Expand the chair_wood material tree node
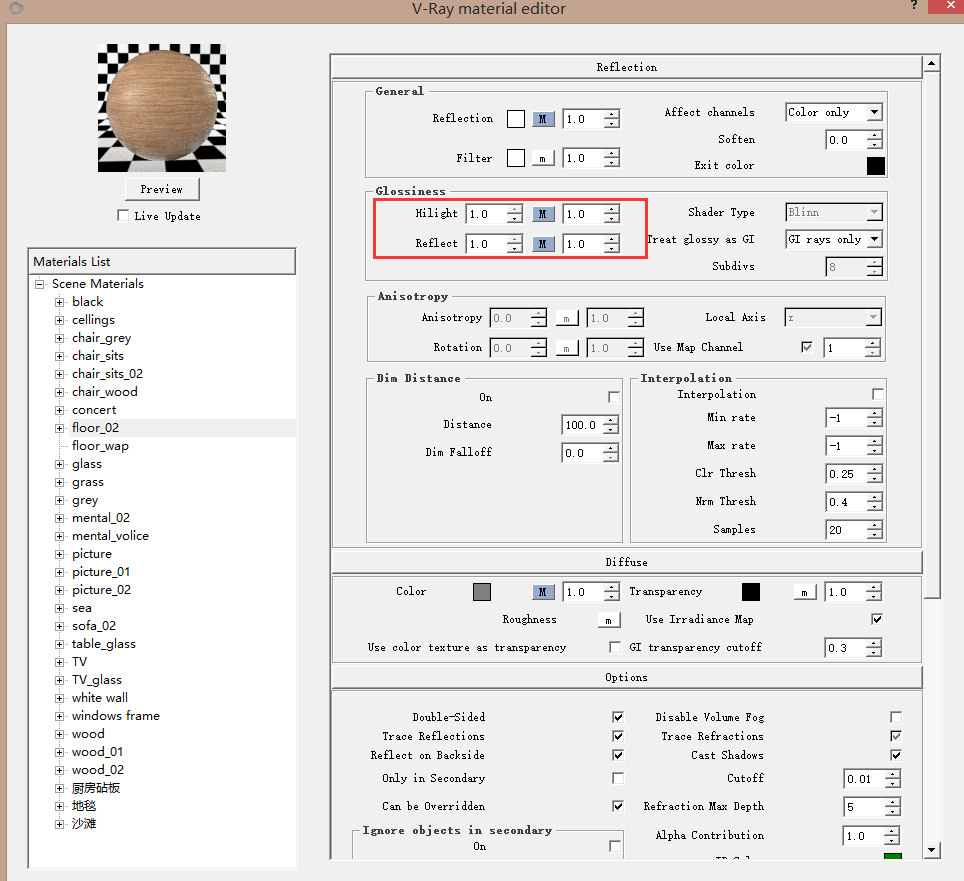 pos(60,392)
